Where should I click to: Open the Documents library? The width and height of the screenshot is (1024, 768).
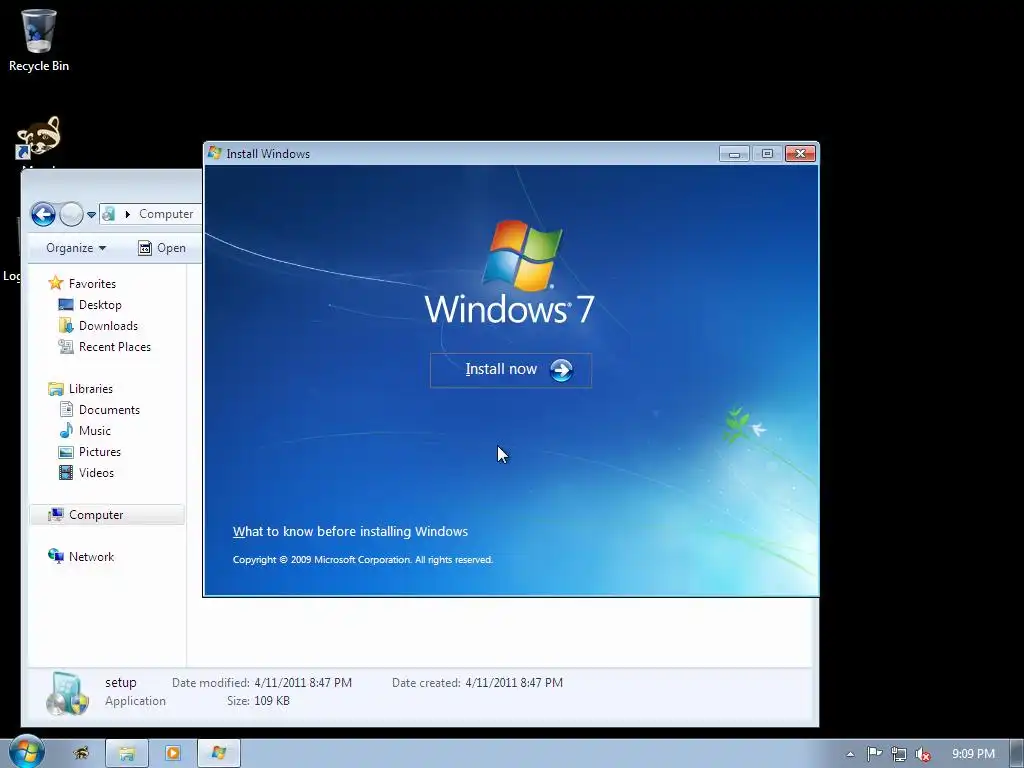109,409
